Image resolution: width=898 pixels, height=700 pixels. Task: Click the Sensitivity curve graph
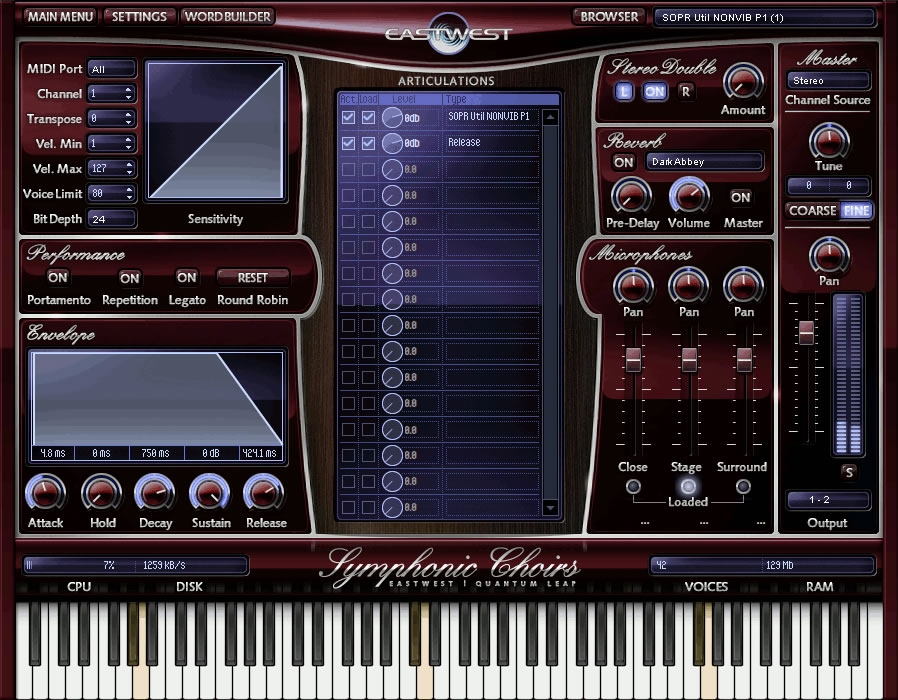[215, 131]
